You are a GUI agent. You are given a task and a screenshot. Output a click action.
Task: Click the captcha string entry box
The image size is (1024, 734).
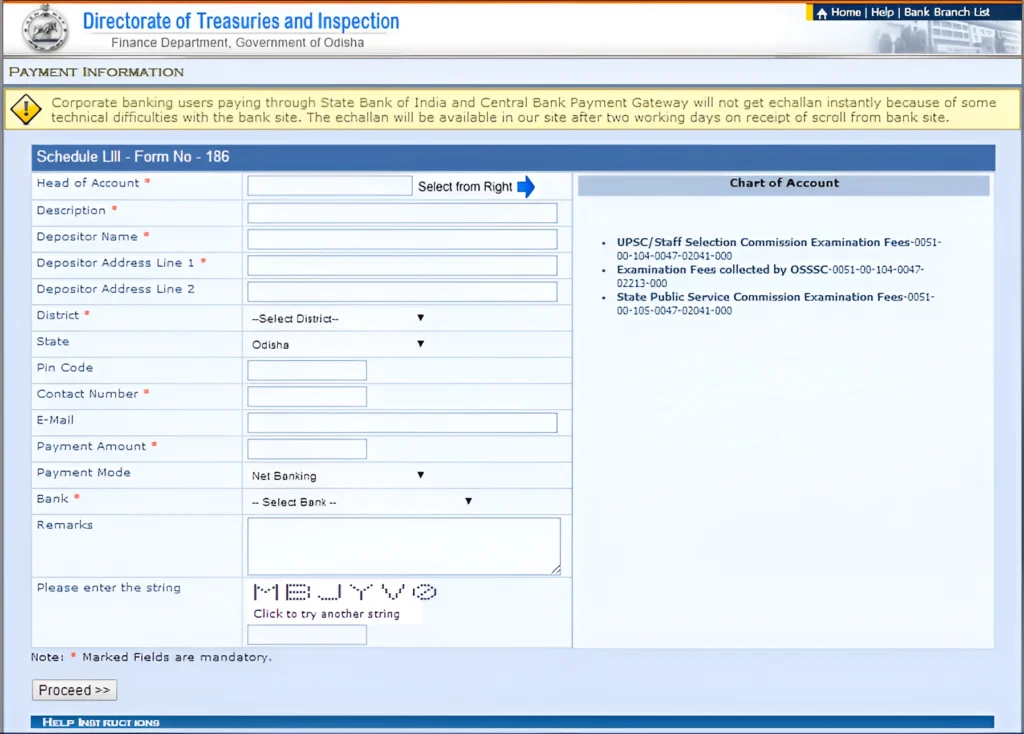[x=306, y=634]
